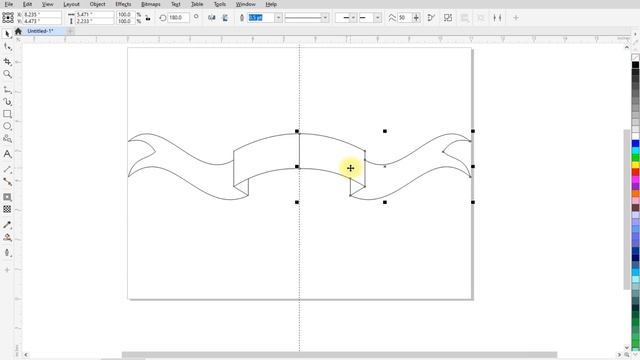
Task: Click the outline pen icon on property bar
Action: 242,18
